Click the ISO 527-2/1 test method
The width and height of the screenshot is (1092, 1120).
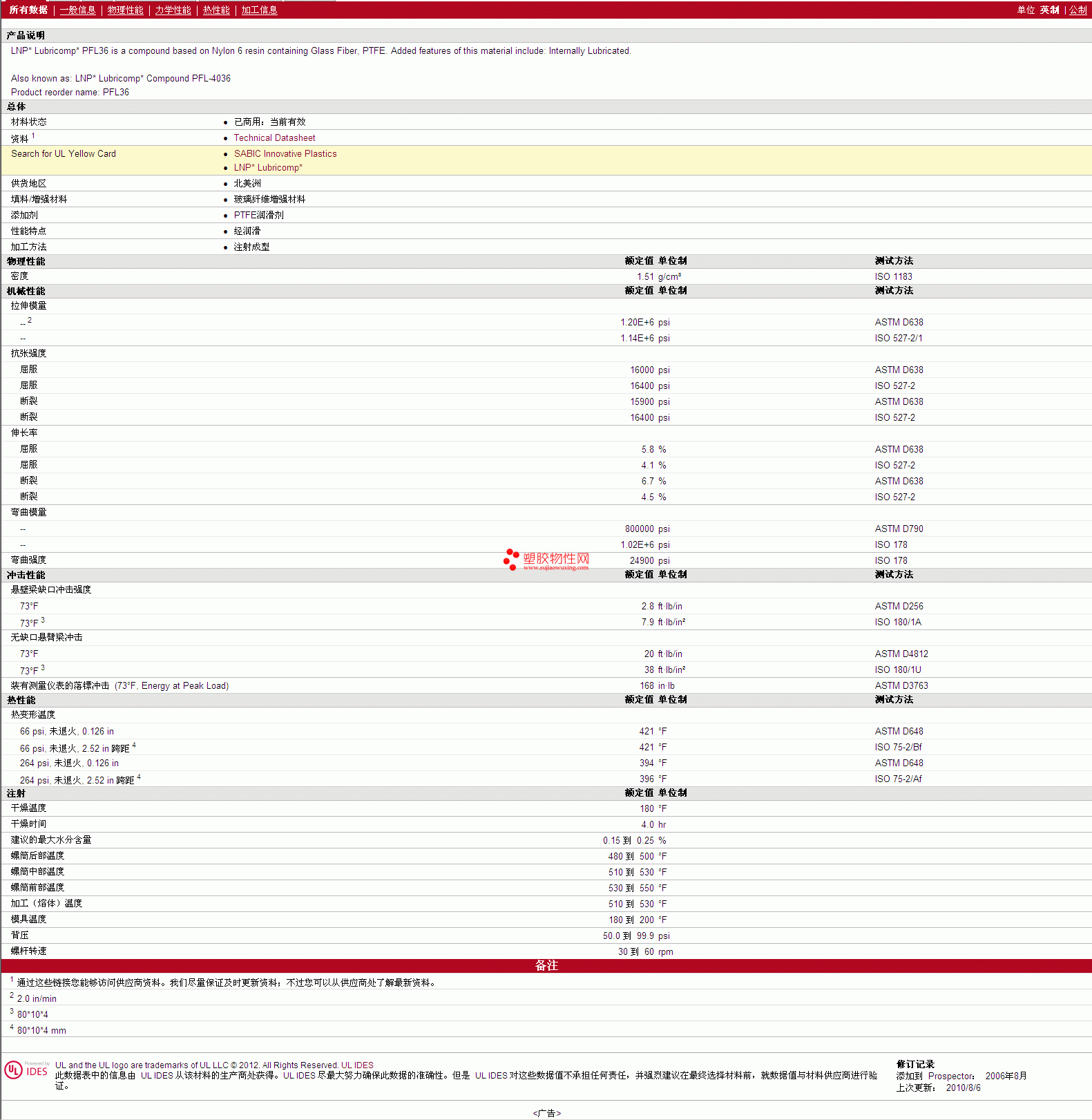(899, 339)
